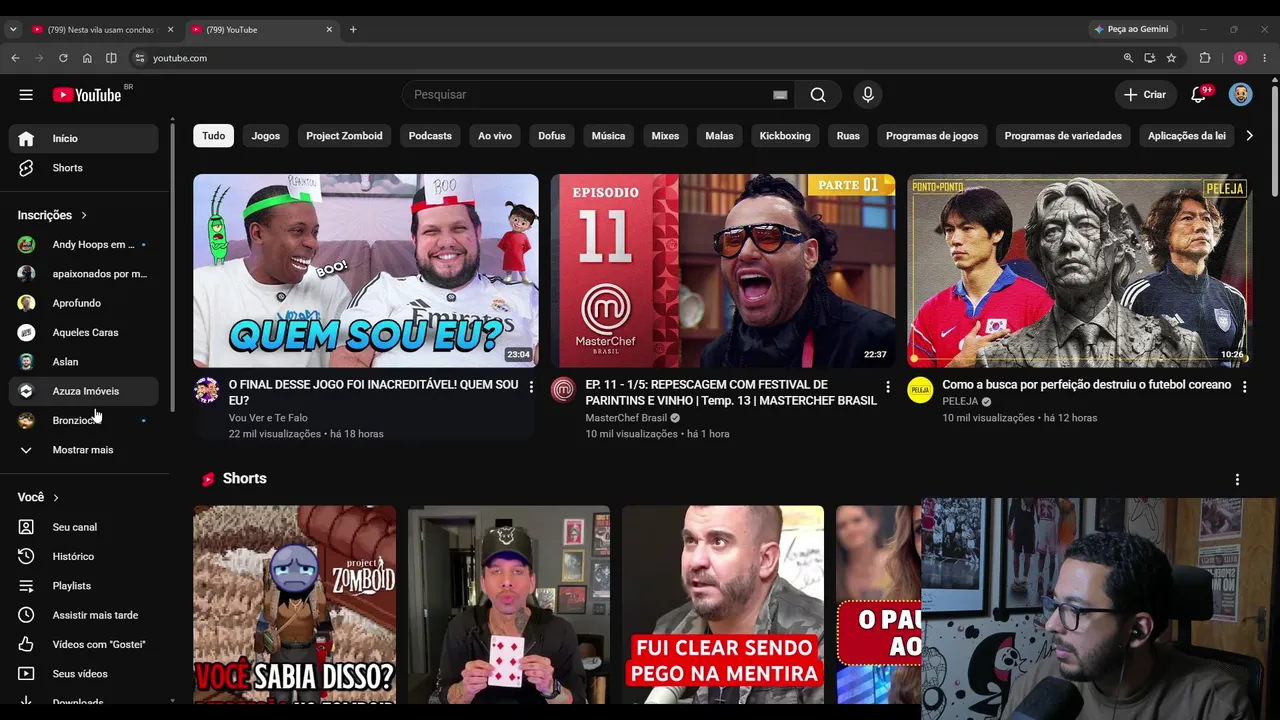Select the Project Zomboid filter chip
The height and width of the screenshot is (720, 1280).
click(344, 136)
